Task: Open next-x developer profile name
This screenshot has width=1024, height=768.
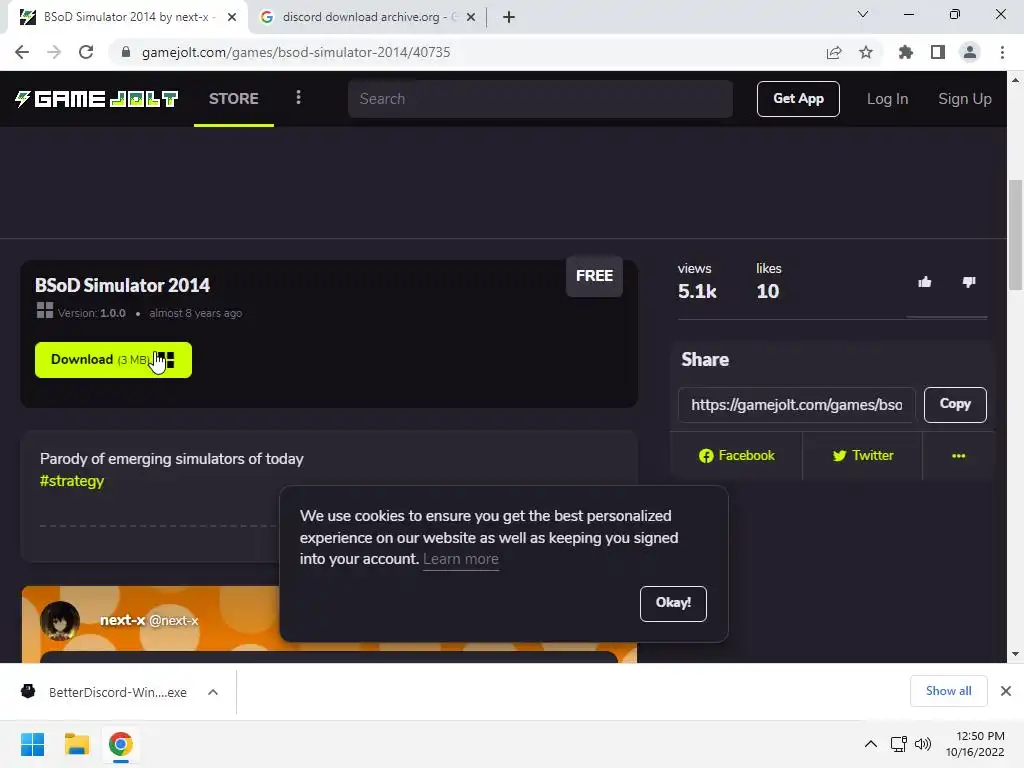Action: pos(122,620)
